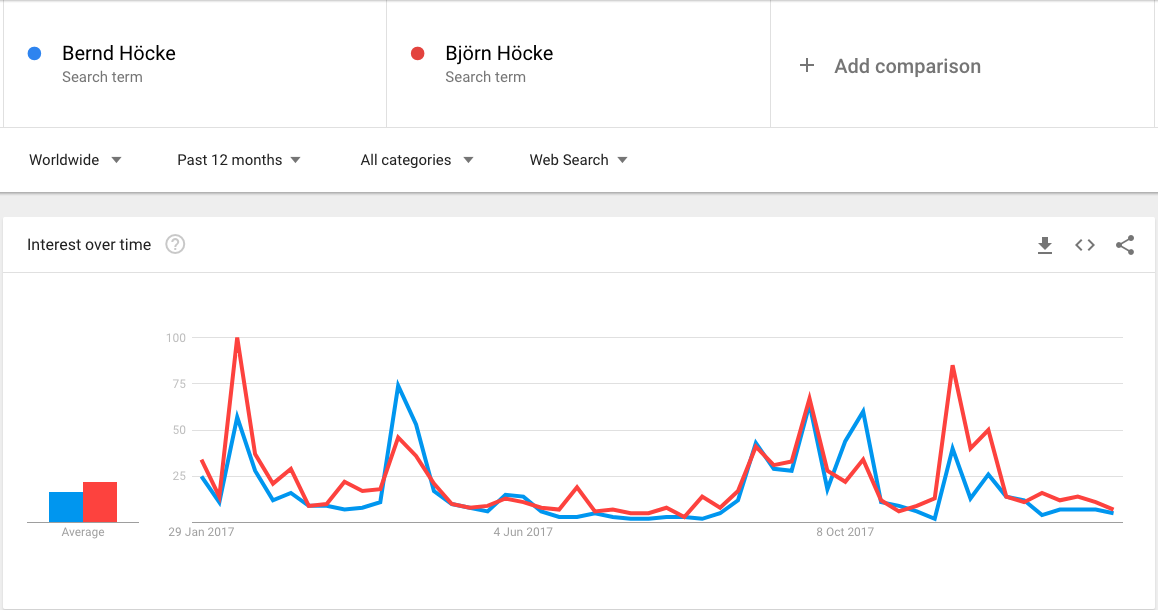Expand the All categories dropdown

point(417,160)
